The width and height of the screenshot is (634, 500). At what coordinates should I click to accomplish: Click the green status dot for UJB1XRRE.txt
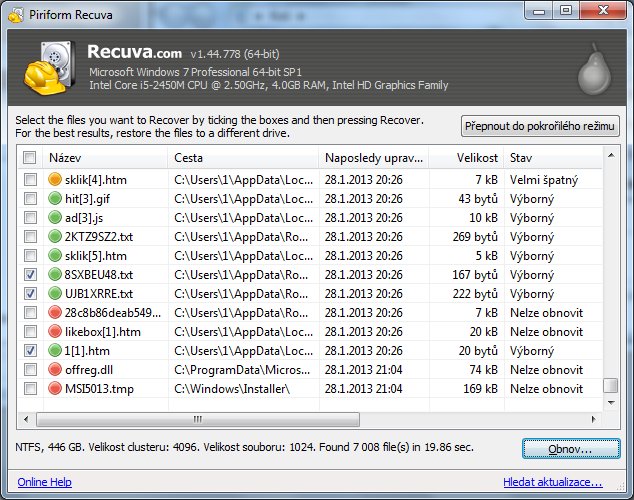pyautogui.click(x=55, y=293)
